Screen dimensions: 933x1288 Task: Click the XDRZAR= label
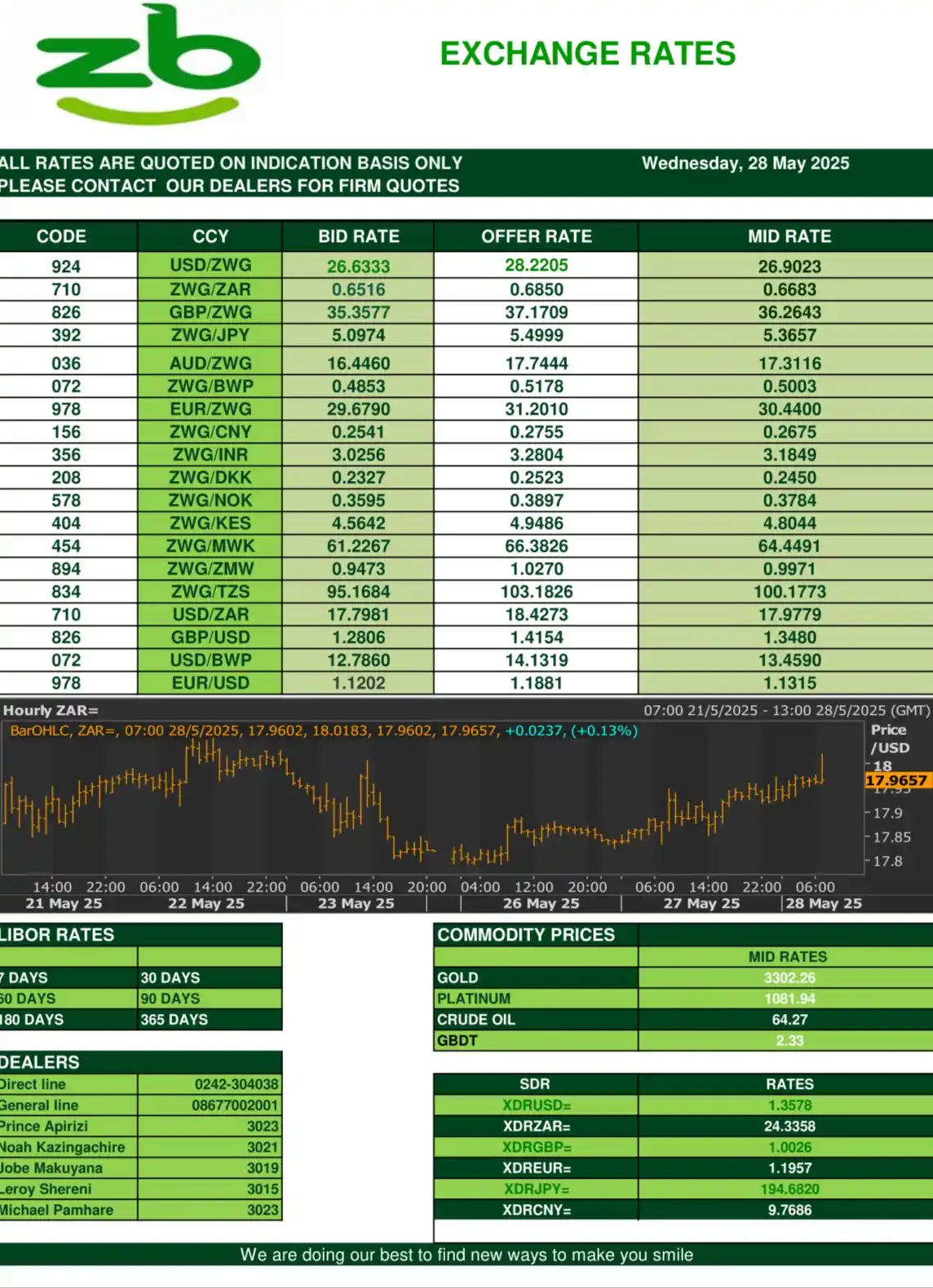[536, 1126]
